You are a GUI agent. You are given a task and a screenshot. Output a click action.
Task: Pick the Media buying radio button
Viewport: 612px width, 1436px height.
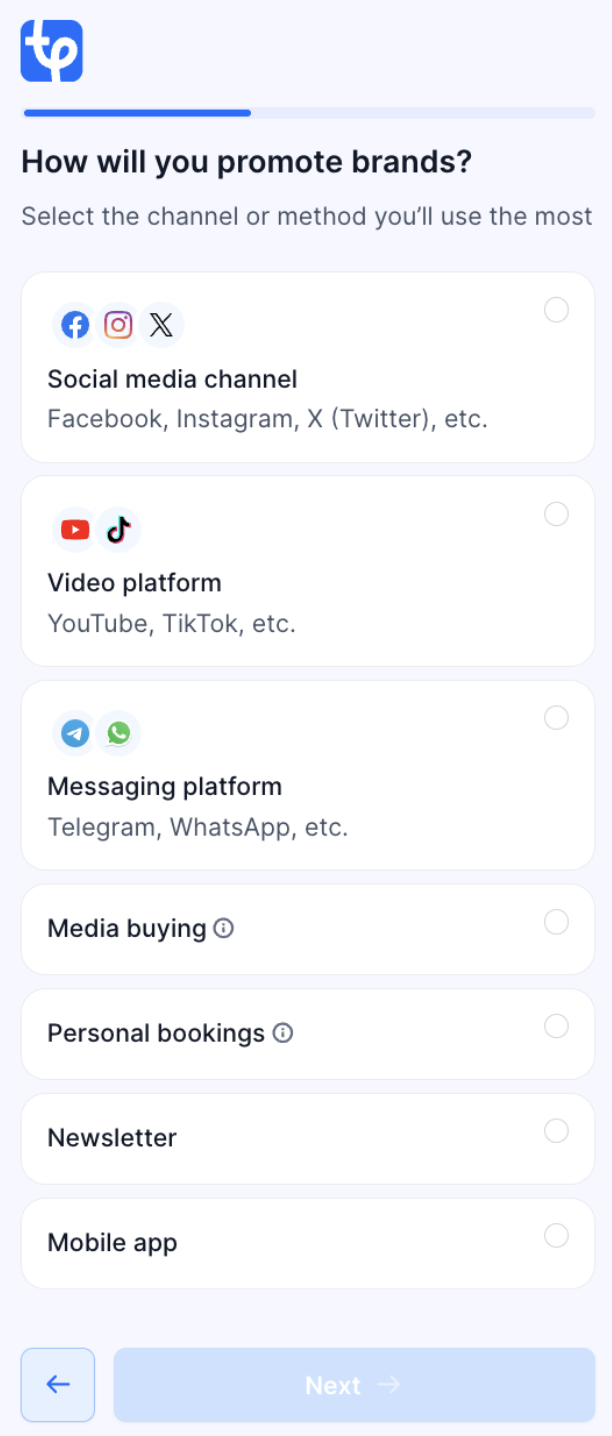tap(556, 922)
